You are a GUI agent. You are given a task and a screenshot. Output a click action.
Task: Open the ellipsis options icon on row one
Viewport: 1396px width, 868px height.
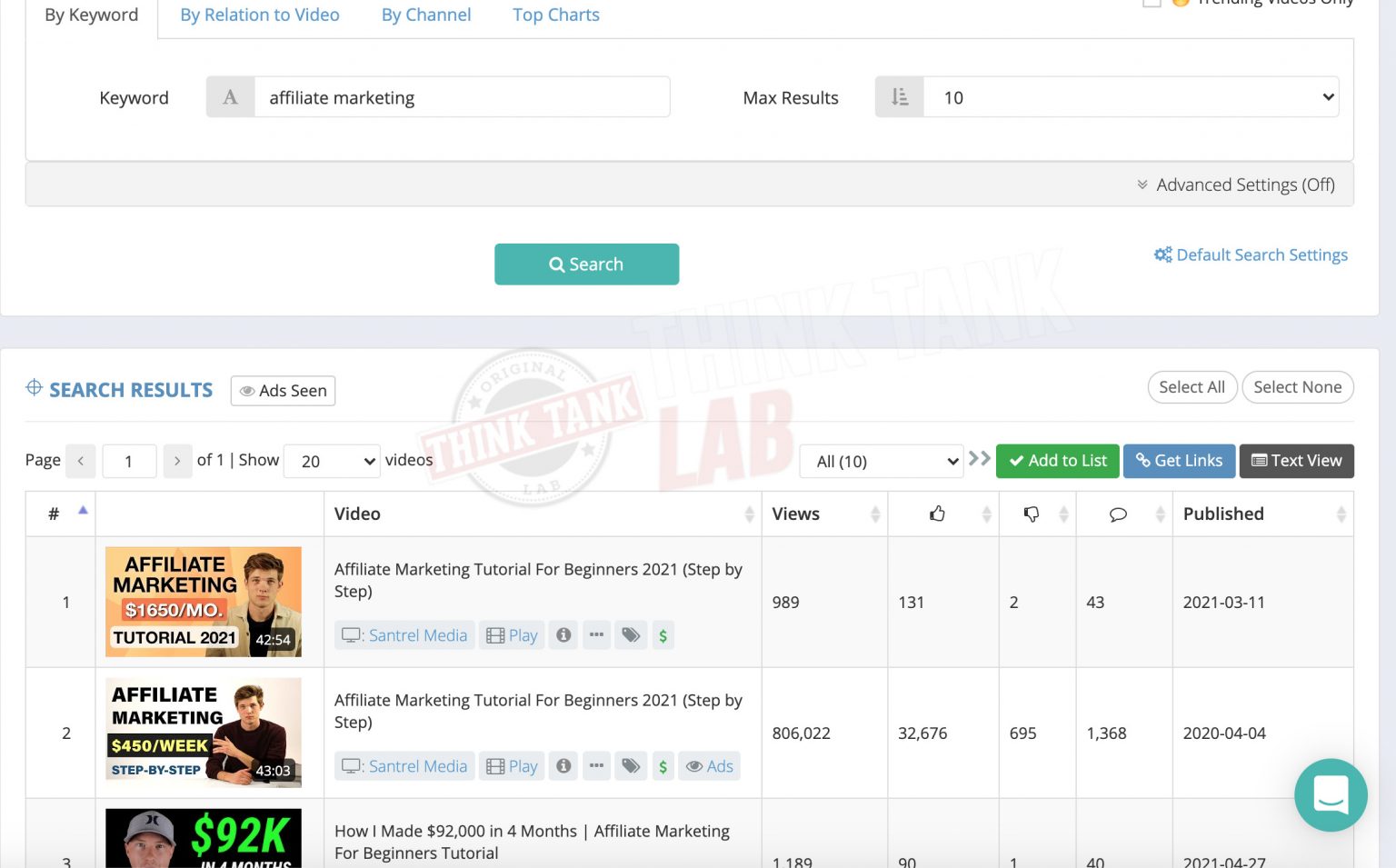(x=596, y=634)
